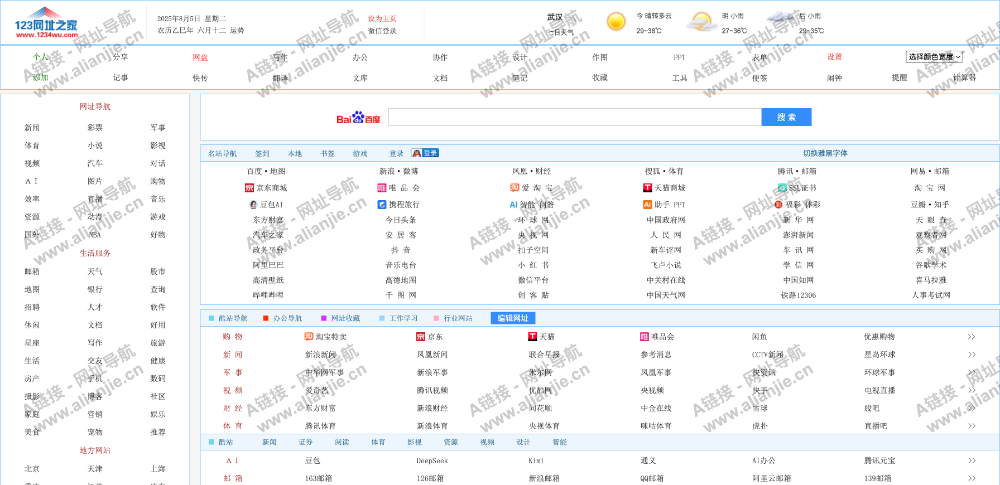Open 163邮箱 in the 邮箱 row
Viewport: 1000px width, 485px height.
click(318, 478)
